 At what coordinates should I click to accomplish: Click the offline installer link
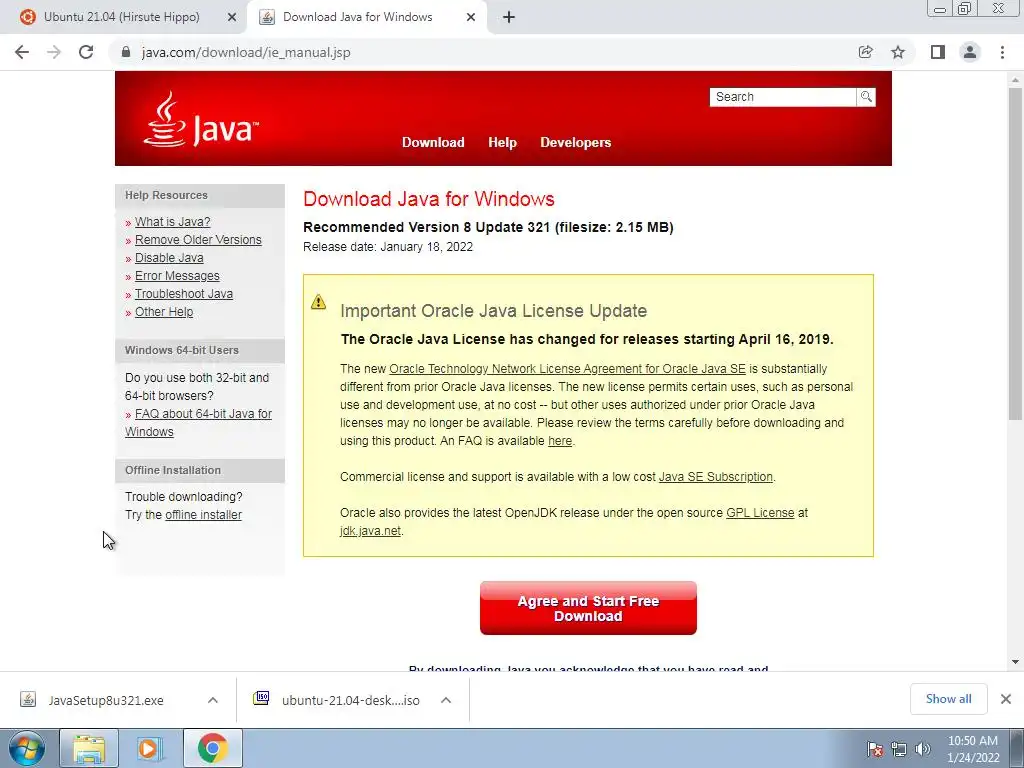tap(203, 515)
